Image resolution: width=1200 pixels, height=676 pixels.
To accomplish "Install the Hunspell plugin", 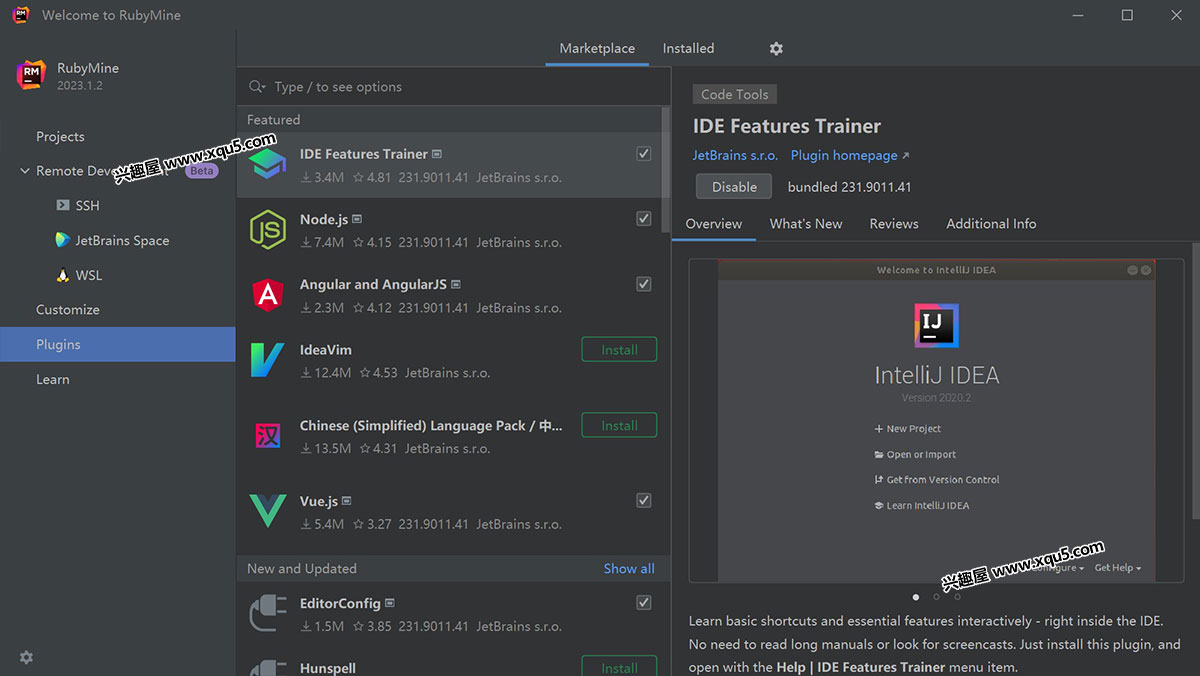I will point(619,667).
